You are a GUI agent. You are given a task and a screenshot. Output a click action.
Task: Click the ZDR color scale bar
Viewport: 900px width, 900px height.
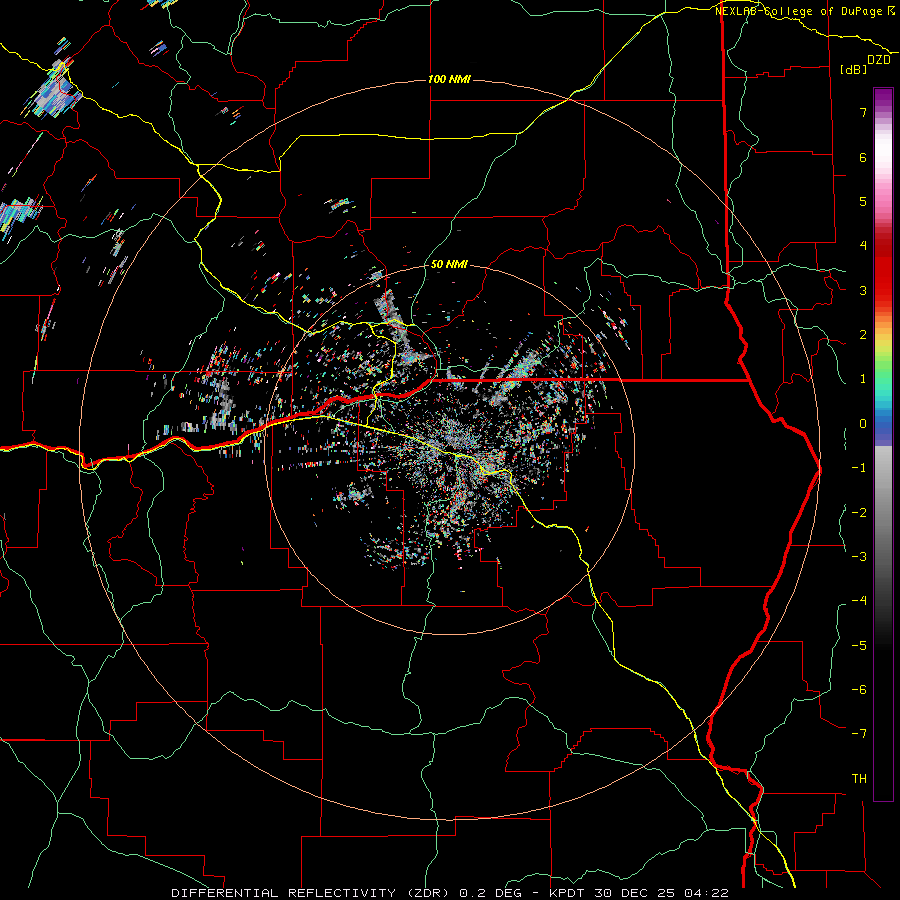[883, 444]
